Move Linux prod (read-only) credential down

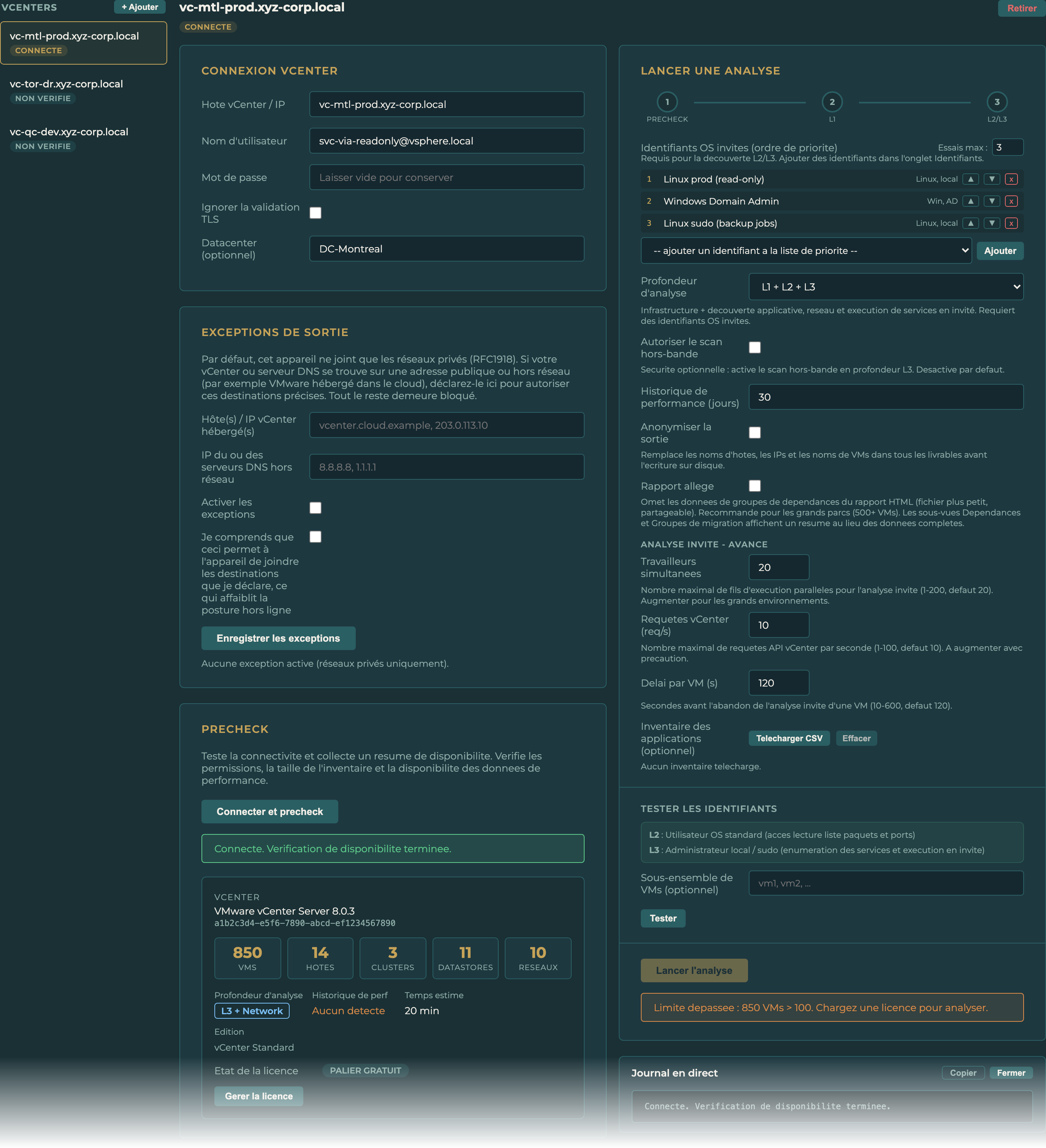tap(991, 179)
